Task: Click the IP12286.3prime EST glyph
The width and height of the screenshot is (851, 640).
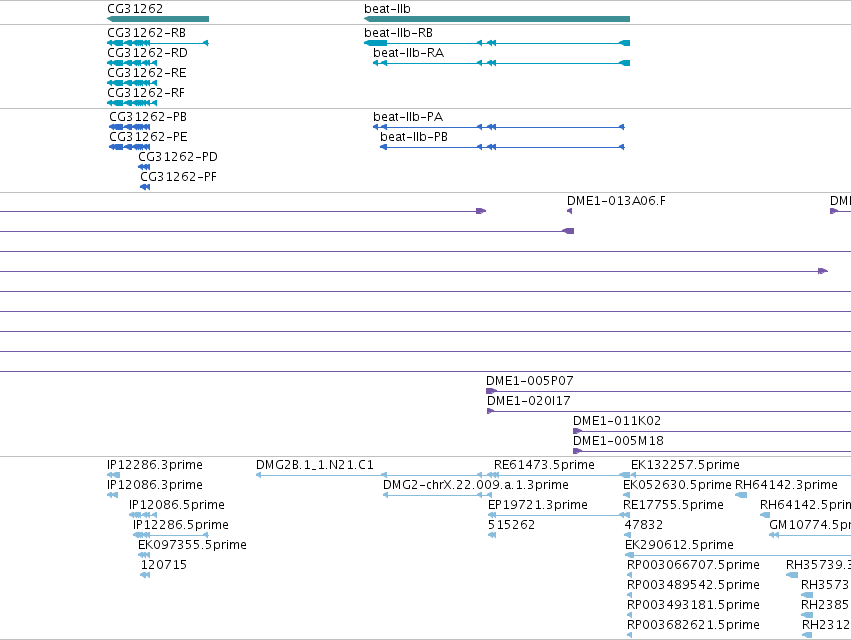Action: 113,475
